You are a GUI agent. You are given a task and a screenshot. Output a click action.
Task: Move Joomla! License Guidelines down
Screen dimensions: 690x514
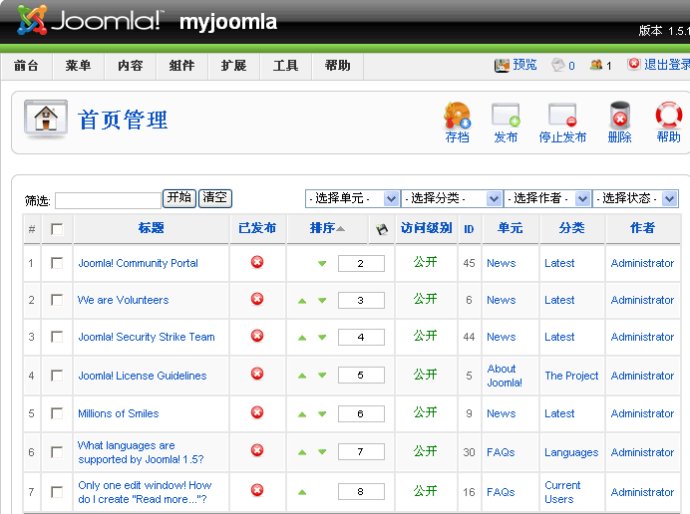[x=322, y=375]
